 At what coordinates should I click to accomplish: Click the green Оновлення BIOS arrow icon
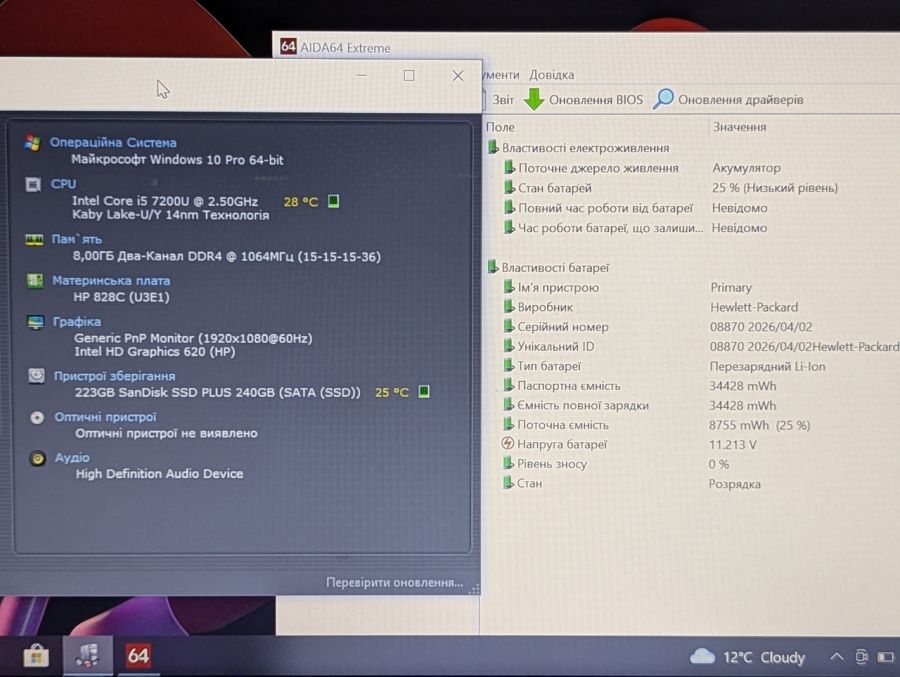click(534, 99)
